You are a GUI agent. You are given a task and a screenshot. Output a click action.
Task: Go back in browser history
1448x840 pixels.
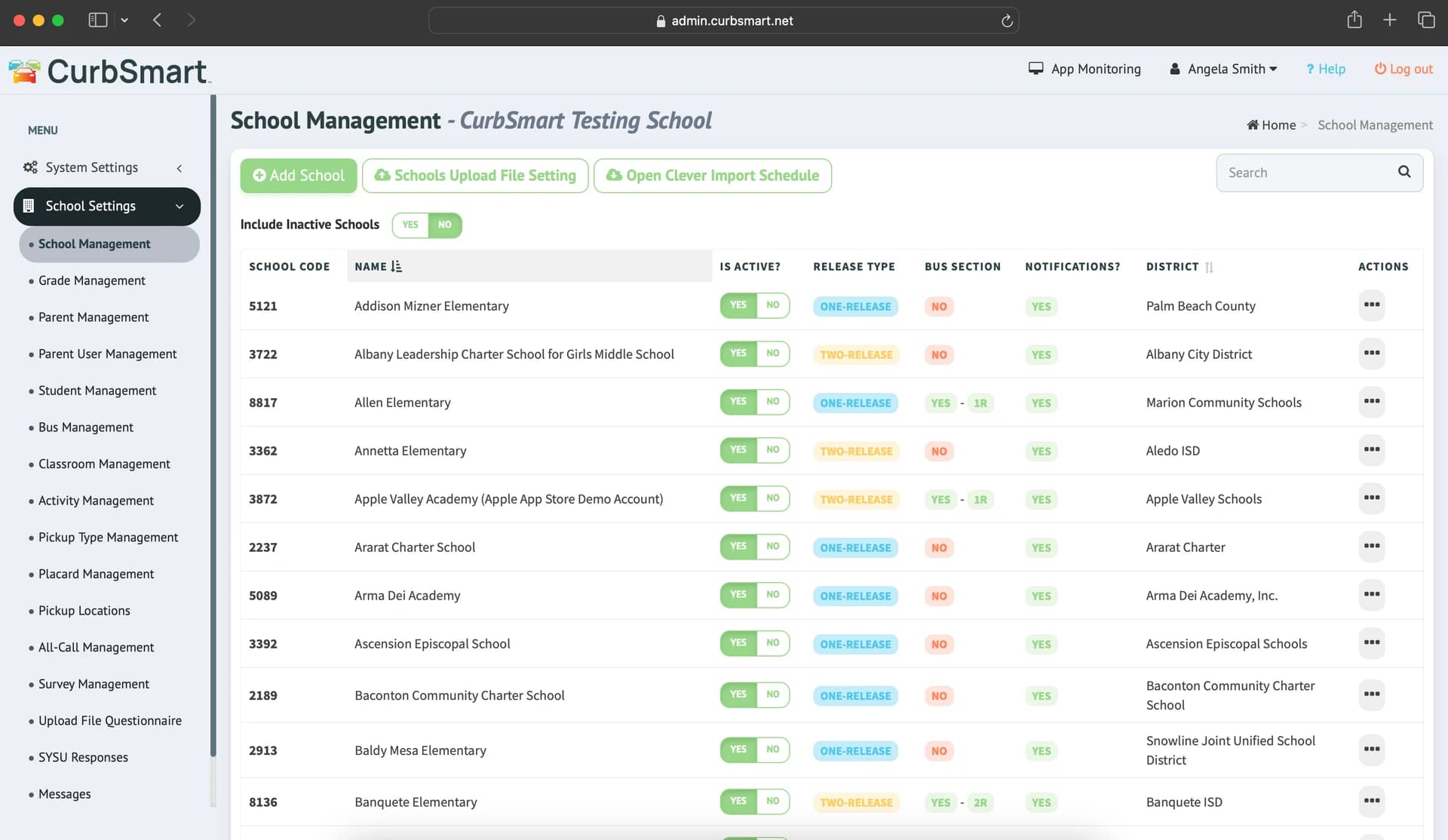[157, 20]
